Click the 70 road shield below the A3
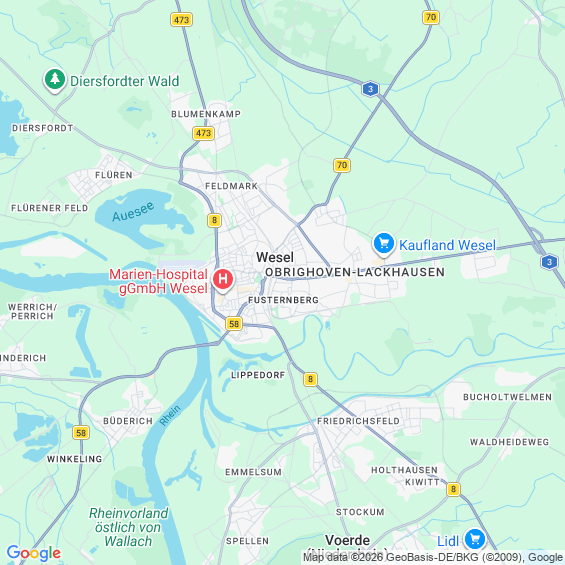The width and height of the screenshot is (565, 565). (342, 165)
